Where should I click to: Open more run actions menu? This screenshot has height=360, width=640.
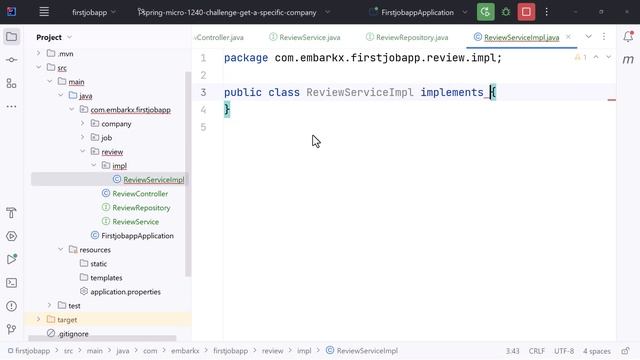click(x=547, y=12)
